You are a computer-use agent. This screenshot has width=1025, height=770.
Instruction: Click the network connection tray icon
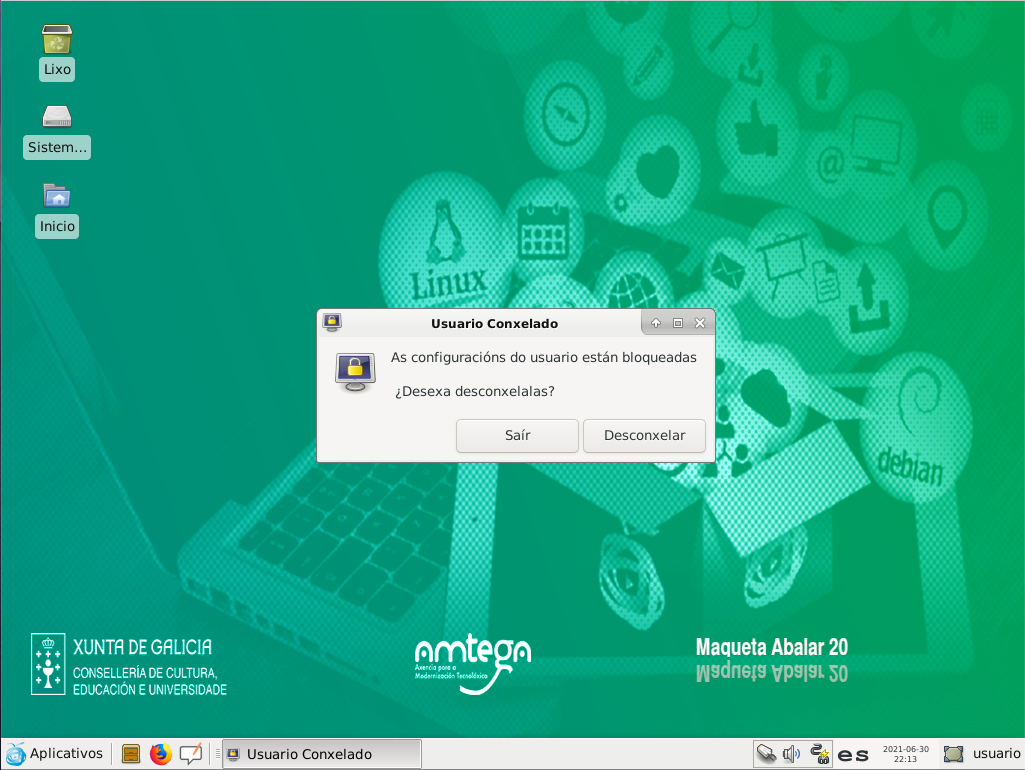coord(820,754)
